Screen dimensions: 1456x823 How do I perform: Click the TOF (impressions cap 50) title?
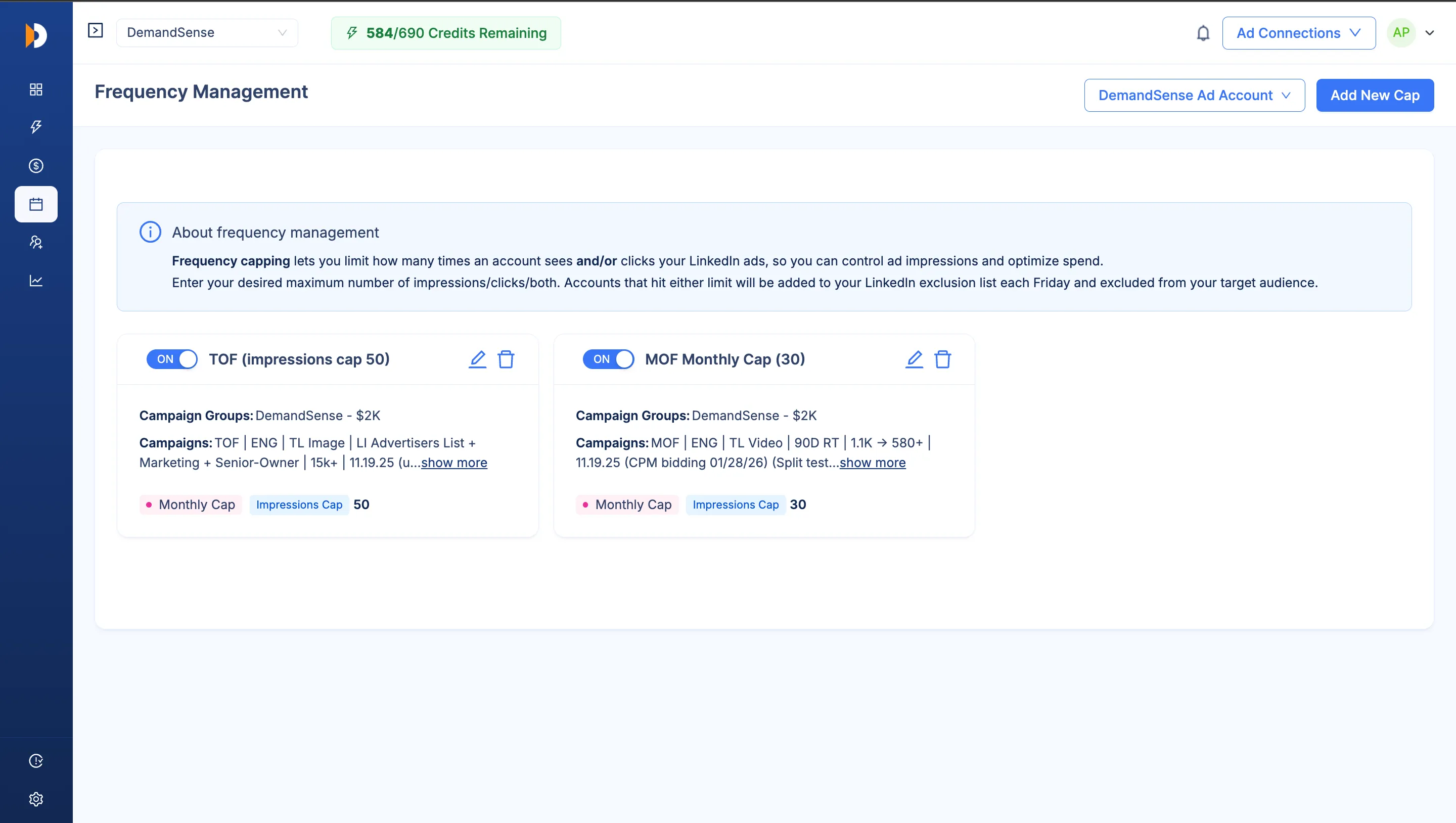pos(299,359)
